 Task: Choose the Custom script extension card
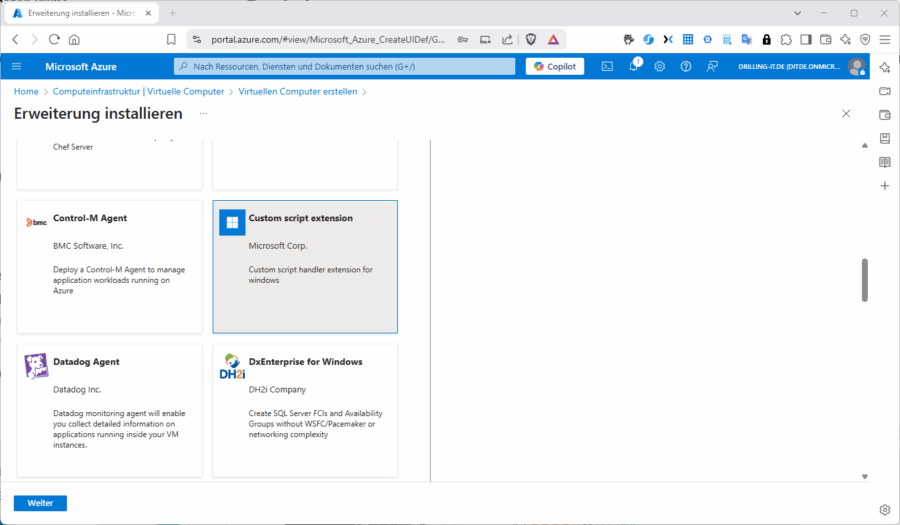pos(305,267)
